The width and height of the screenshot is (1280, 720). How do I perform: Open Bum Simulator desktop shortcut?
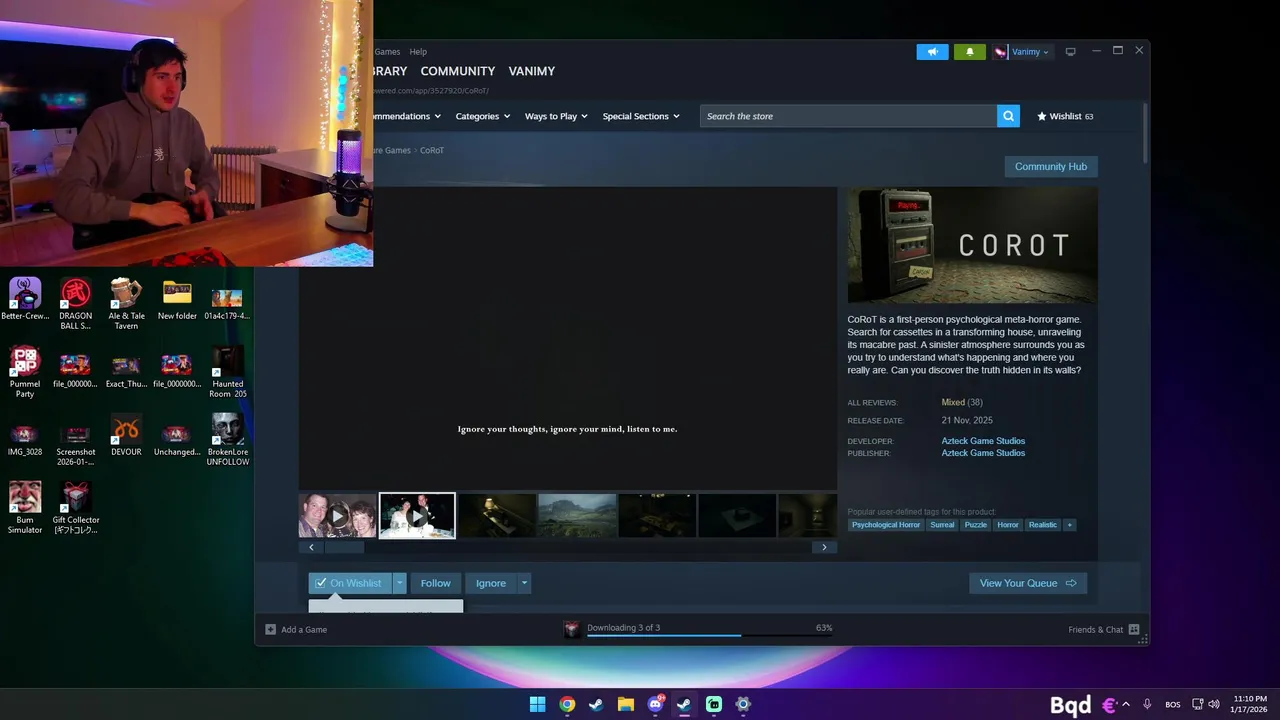[25, 508]
